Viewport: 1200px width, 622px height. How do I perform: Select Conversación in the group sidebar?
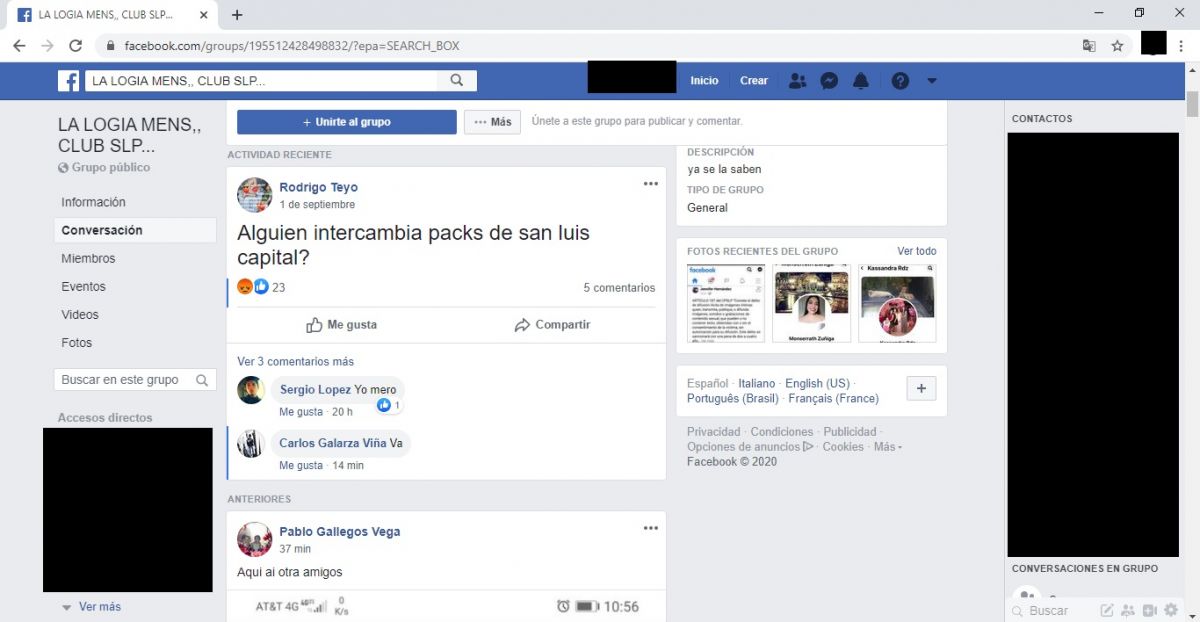[135, 230]
